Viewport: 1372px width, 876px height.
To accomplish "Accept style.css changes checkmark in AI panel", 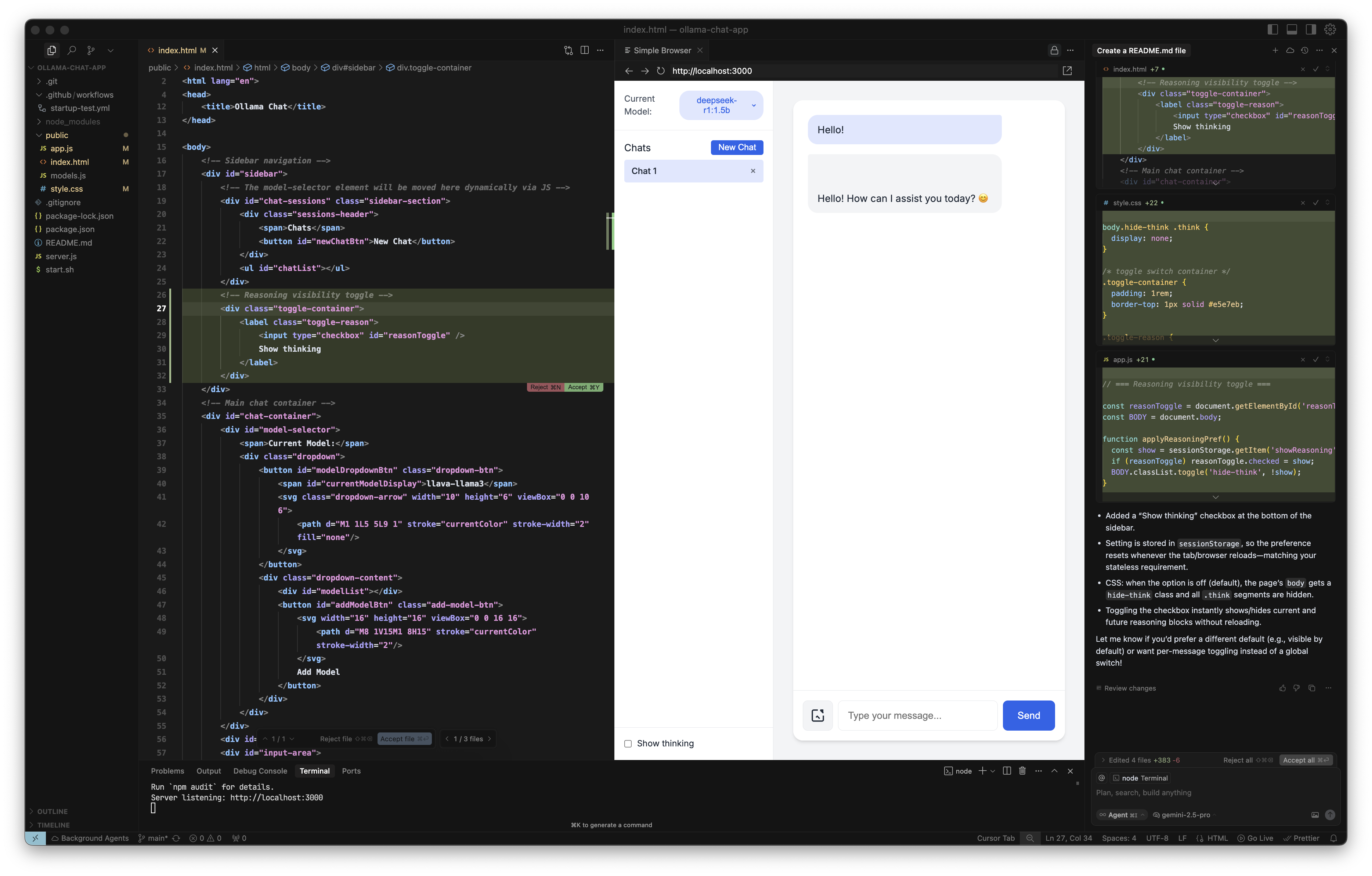I will [1315, 203].
